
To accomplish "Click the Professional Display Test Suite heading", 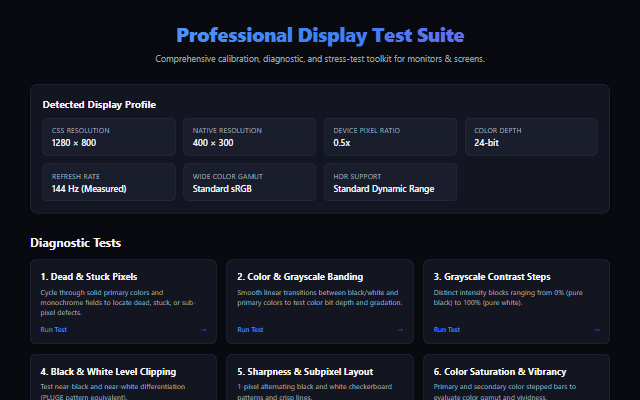I will tap(320, 35).
